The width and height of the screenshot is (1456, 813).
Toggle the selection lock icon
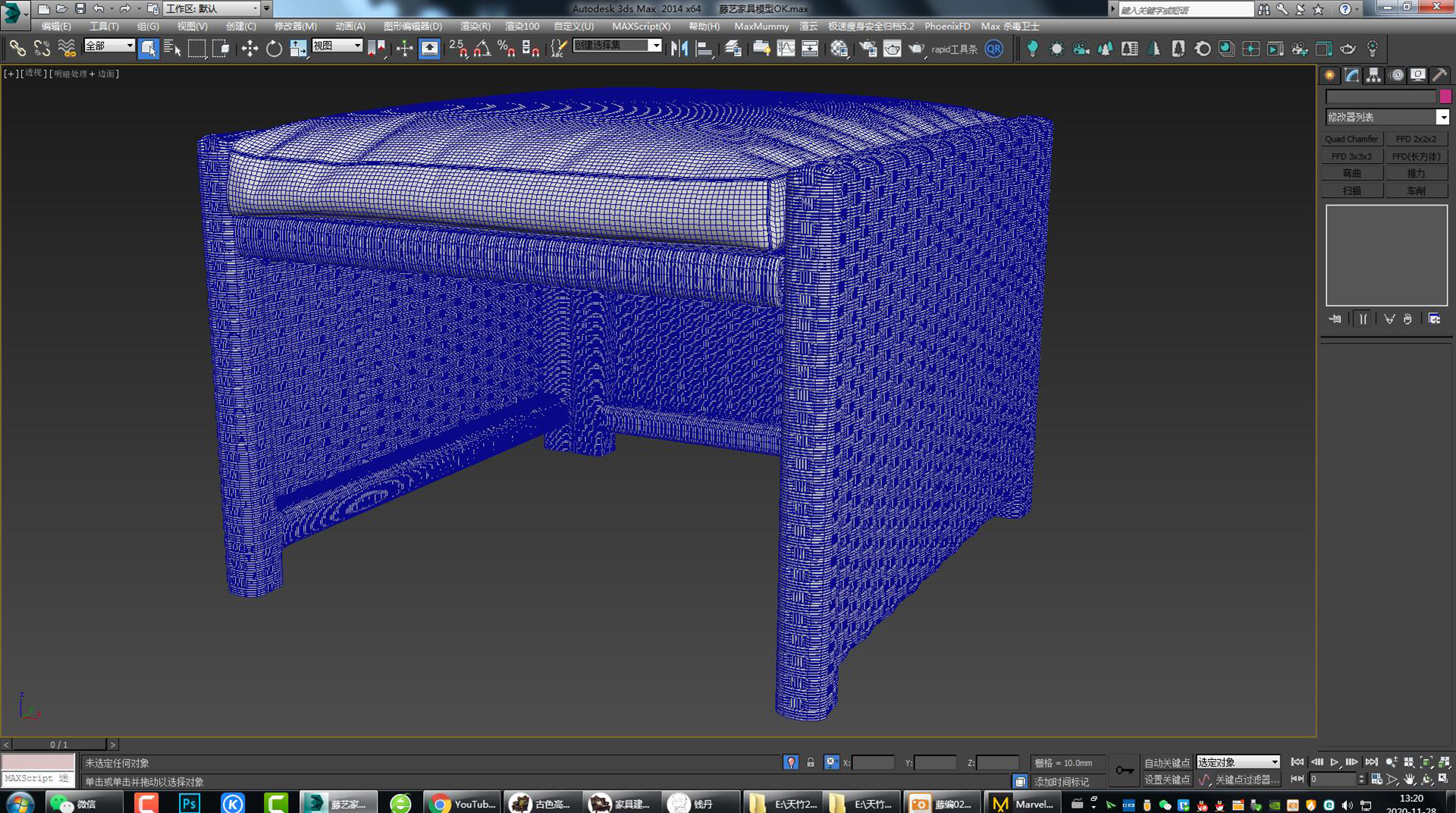810,763
